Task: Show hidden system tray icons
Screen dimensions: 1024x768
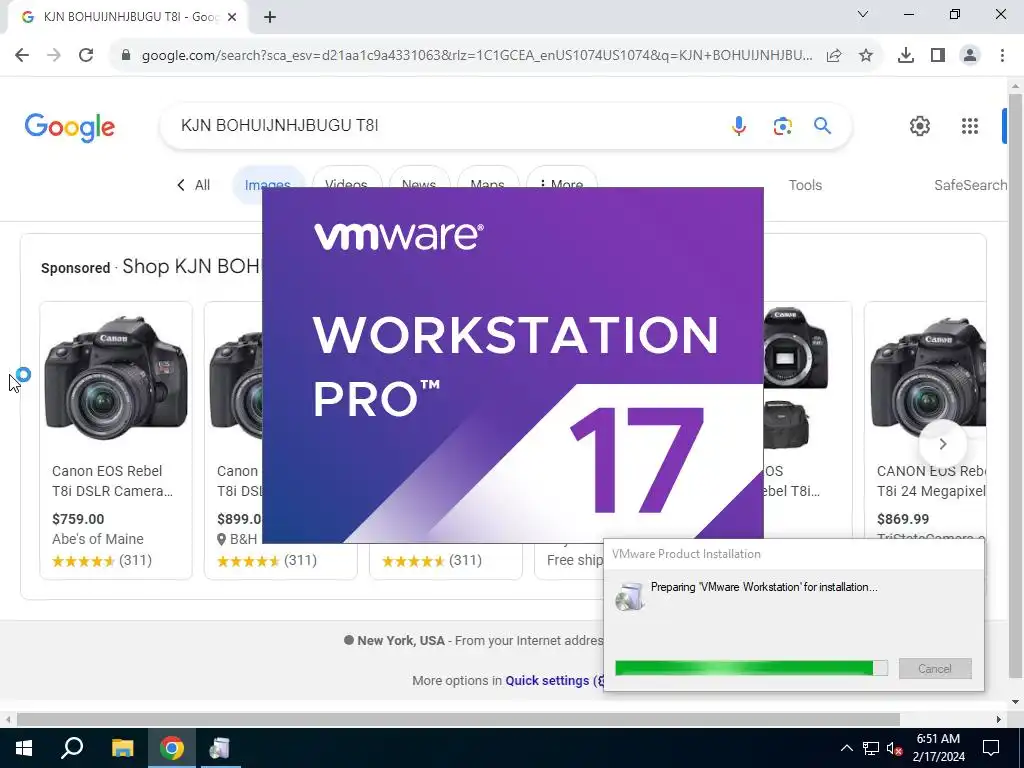Action: [x=846, y=748]
